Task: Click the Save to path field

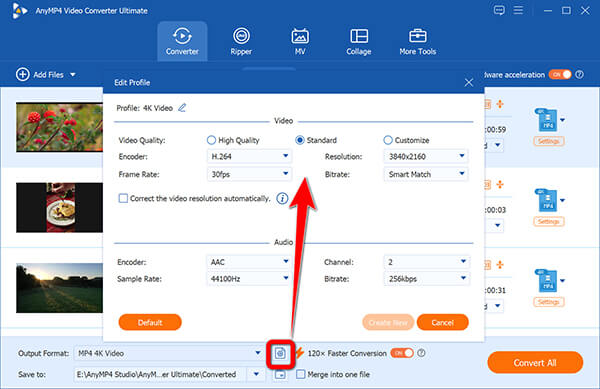Action: click(161, 374)
